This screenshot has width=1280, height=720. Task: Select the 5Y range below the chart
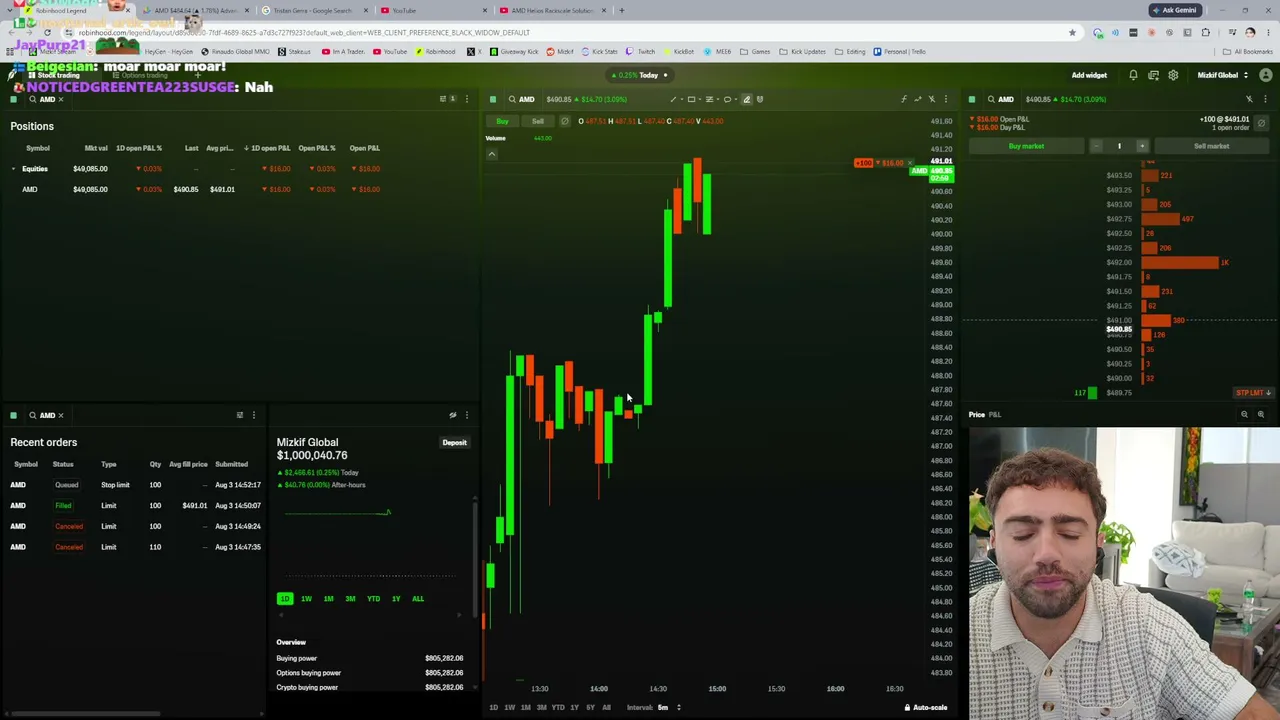(590, 708)
